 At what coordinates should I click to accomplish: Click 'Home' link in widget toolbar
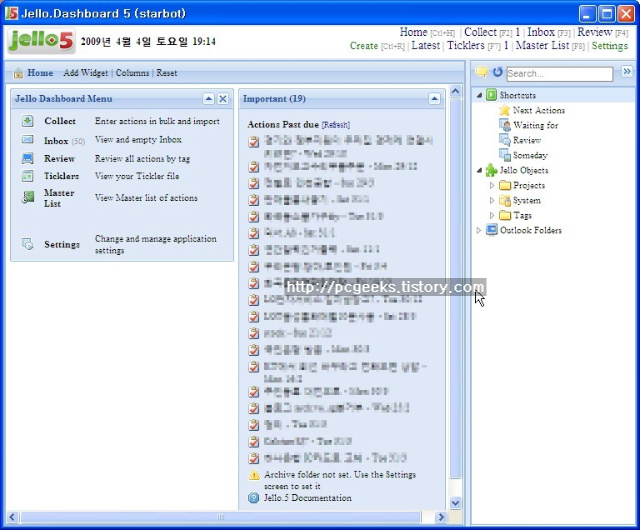tap(40, 73)
